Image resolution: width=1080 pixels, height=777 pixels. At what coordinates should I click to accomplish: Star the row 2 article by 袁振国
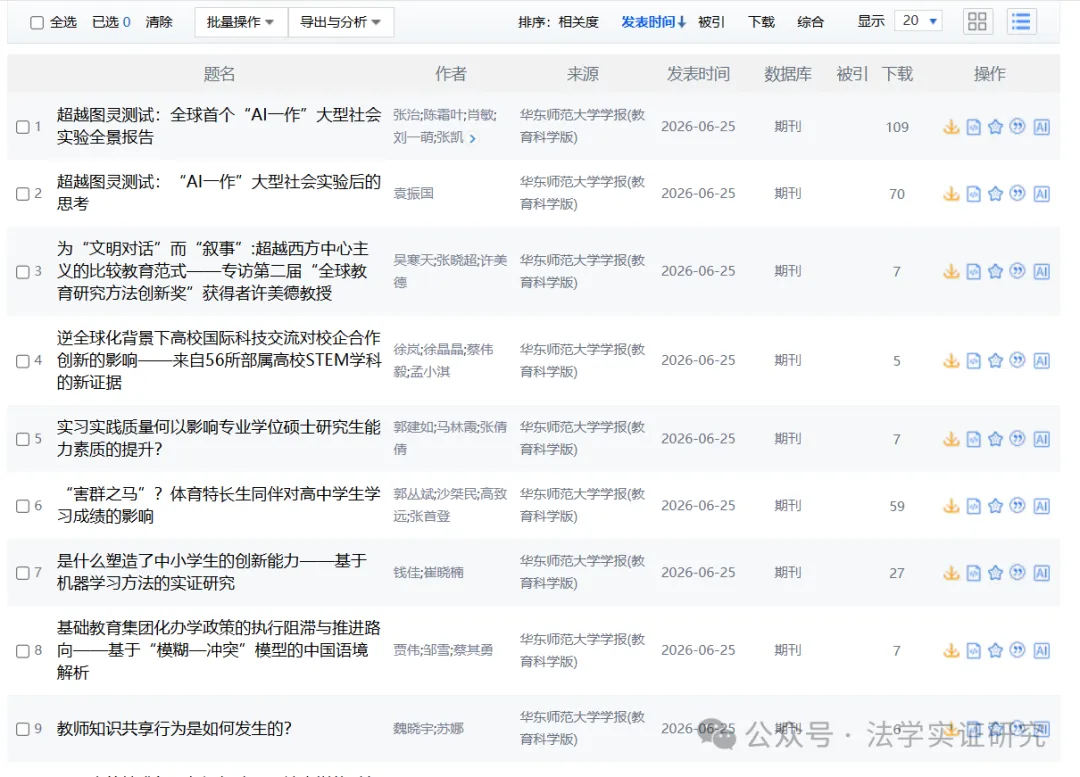[995, 194]
